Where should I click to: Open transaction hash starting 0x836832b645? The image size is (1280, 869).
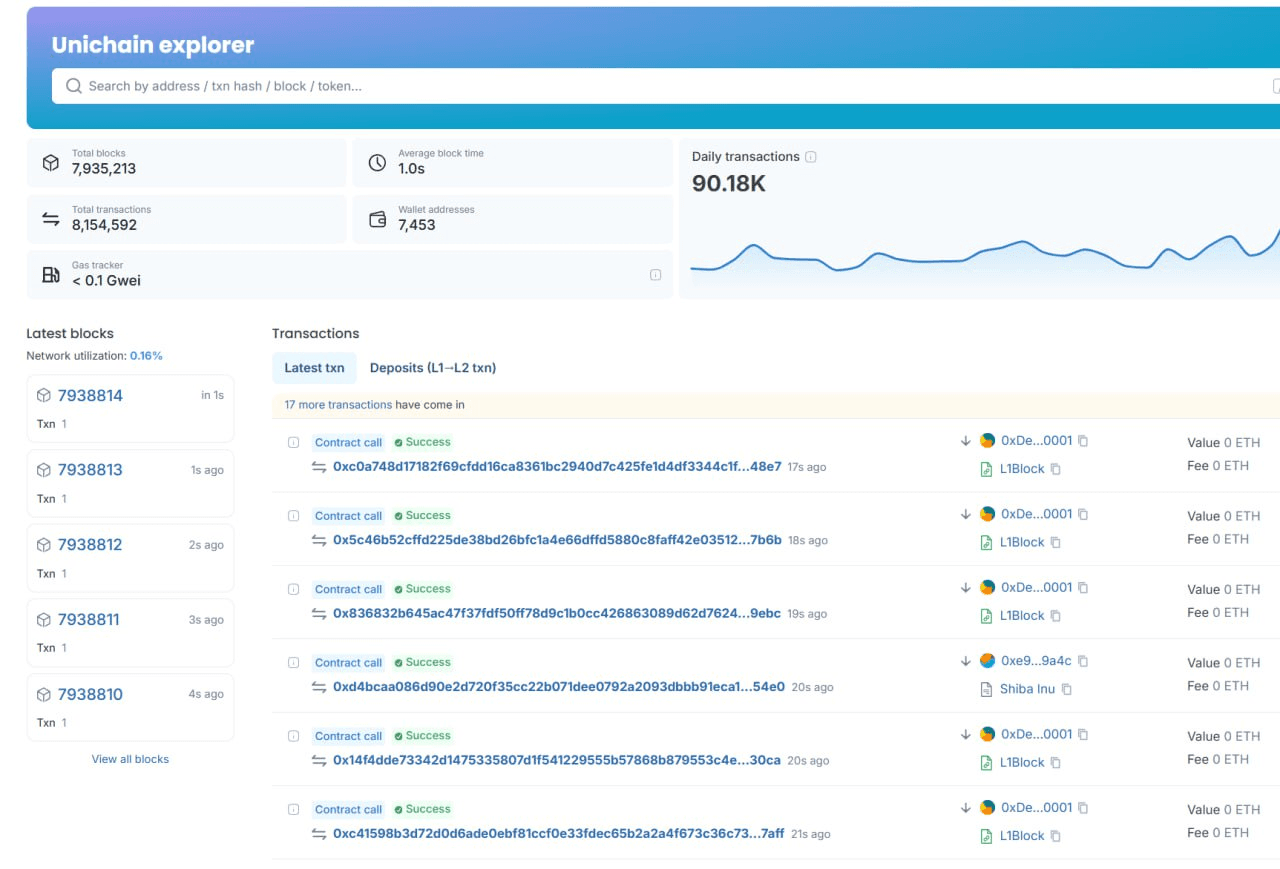(556, 614)
